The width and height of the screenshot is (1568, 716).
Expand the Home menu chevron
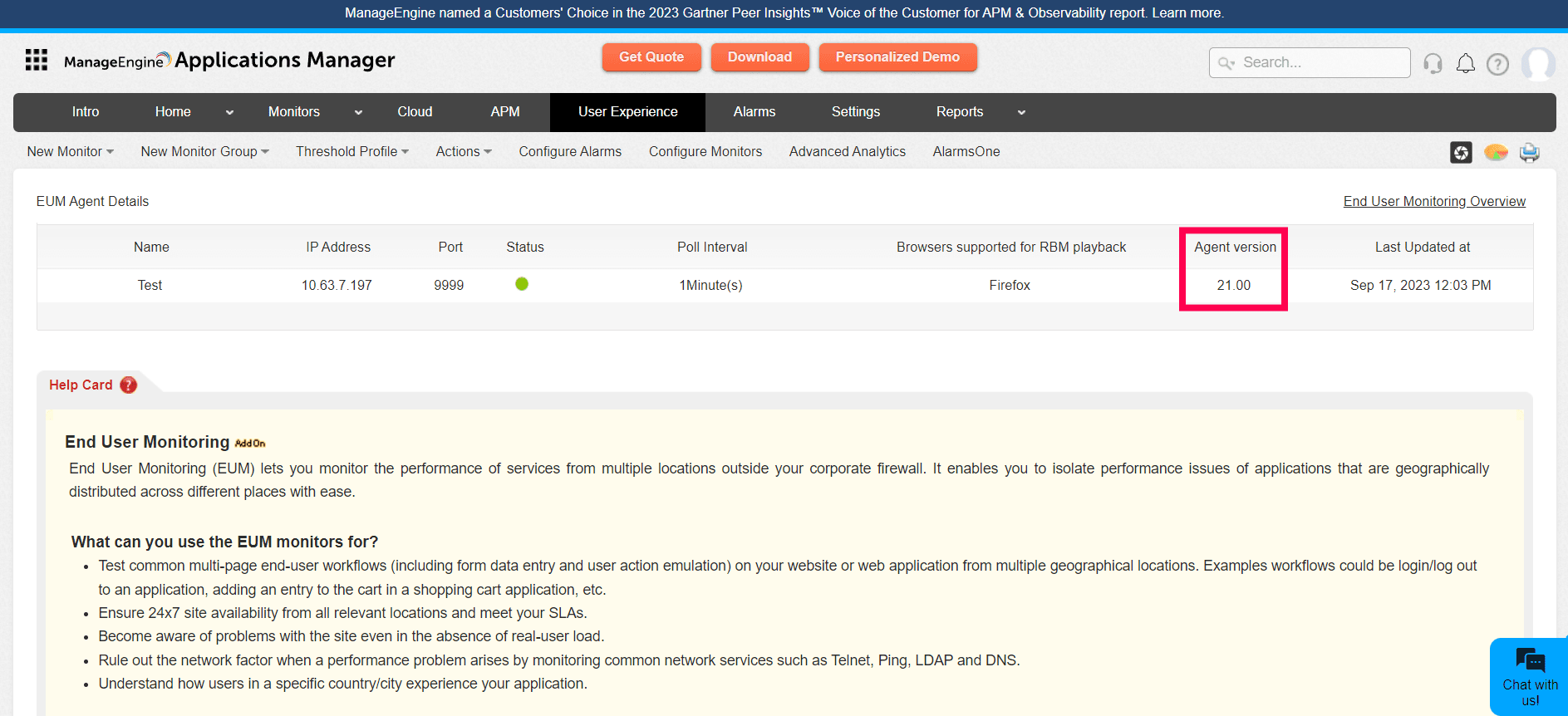[x=229, y=112]
